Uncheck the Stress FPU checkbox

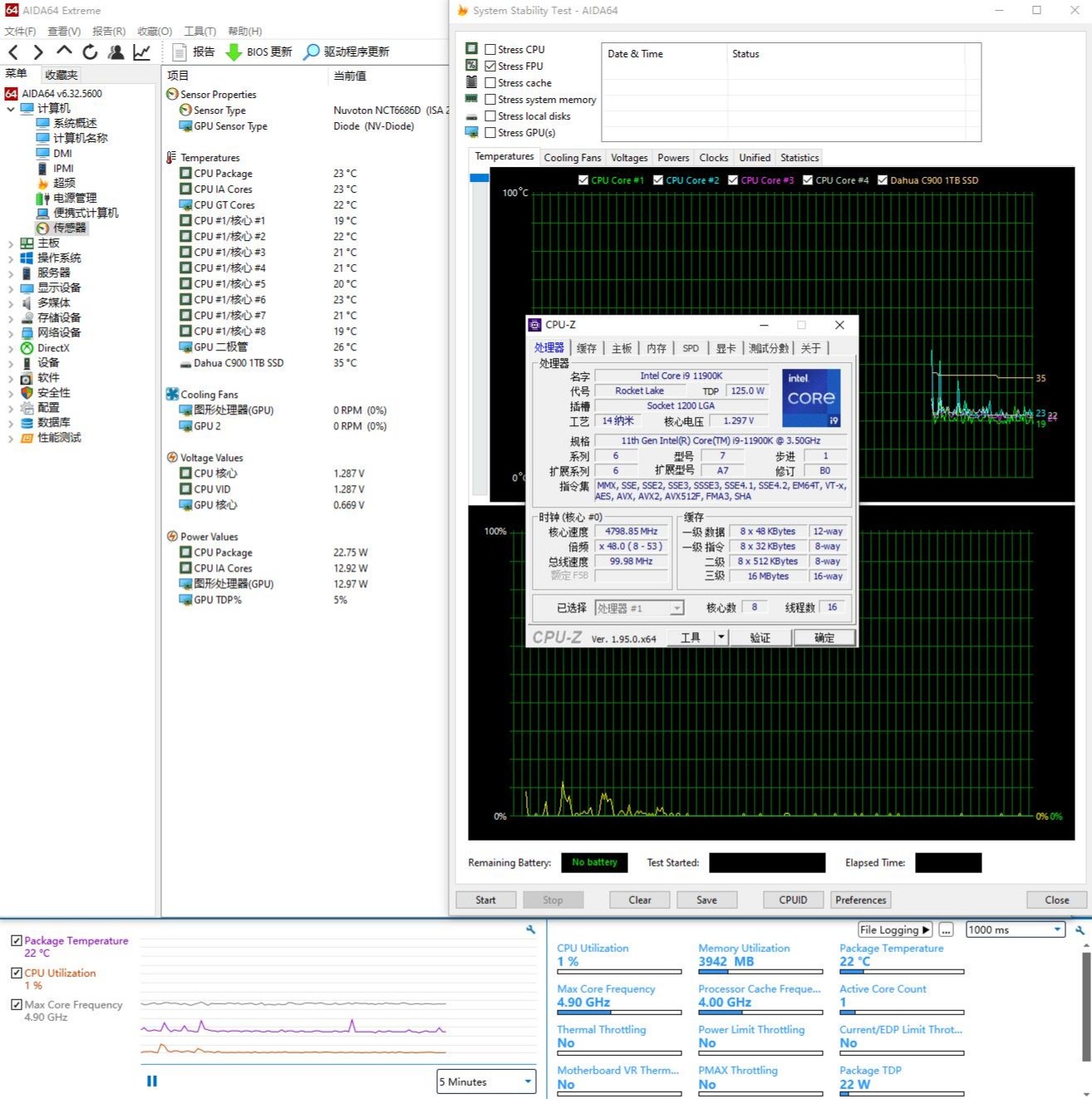click(490, 66)
